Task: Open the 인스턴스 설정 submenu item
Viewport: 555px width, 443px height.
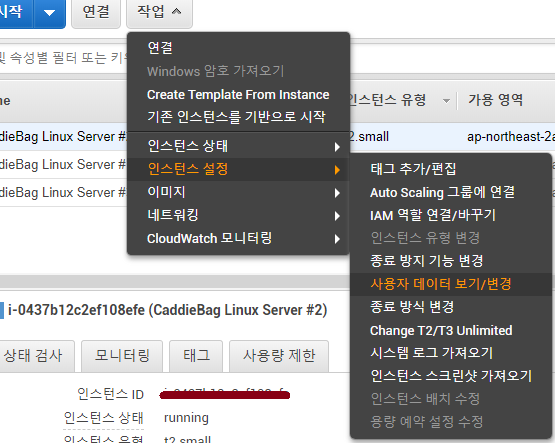Action: coord(238,169)
